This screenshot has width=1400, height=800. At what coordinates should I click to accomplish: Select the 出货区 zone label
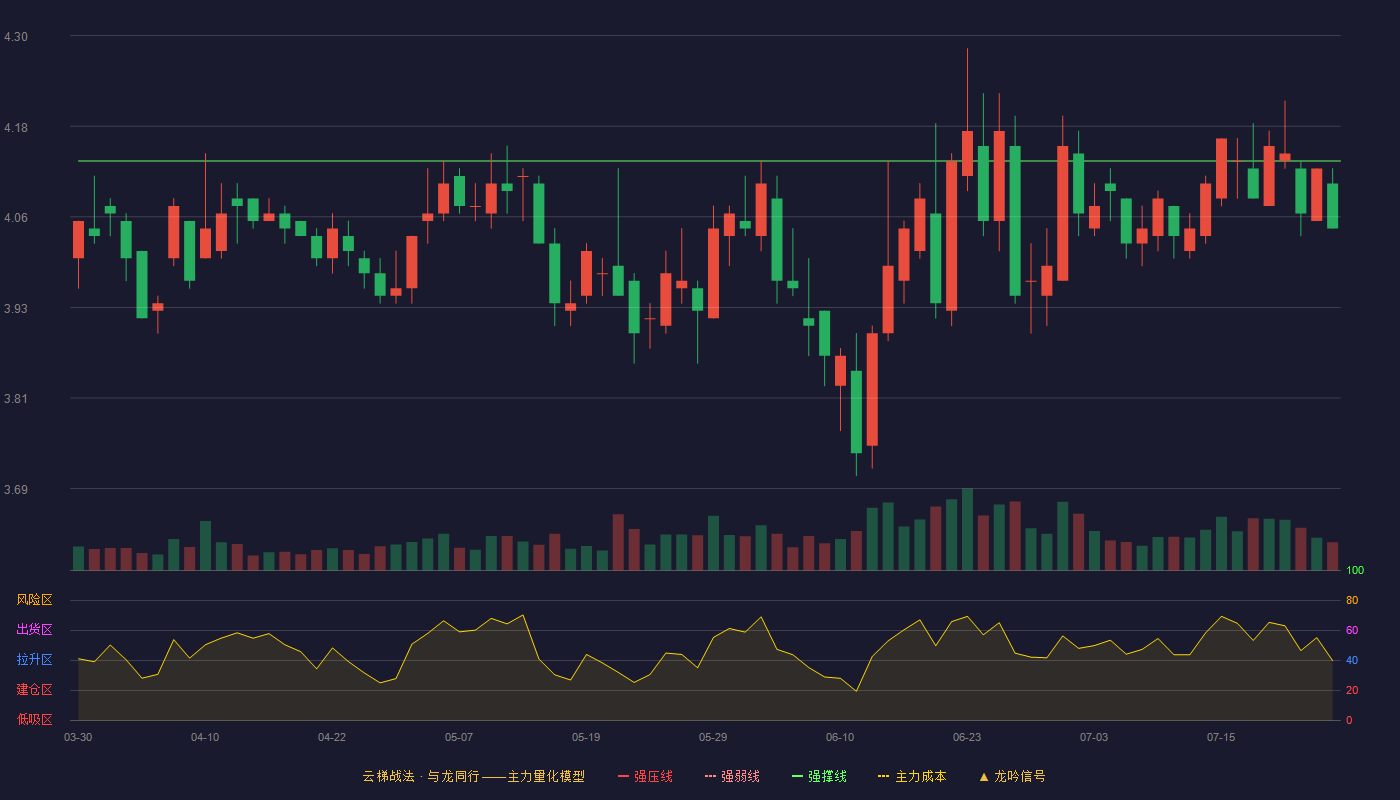pyautogui.click(x=35, y=630)
